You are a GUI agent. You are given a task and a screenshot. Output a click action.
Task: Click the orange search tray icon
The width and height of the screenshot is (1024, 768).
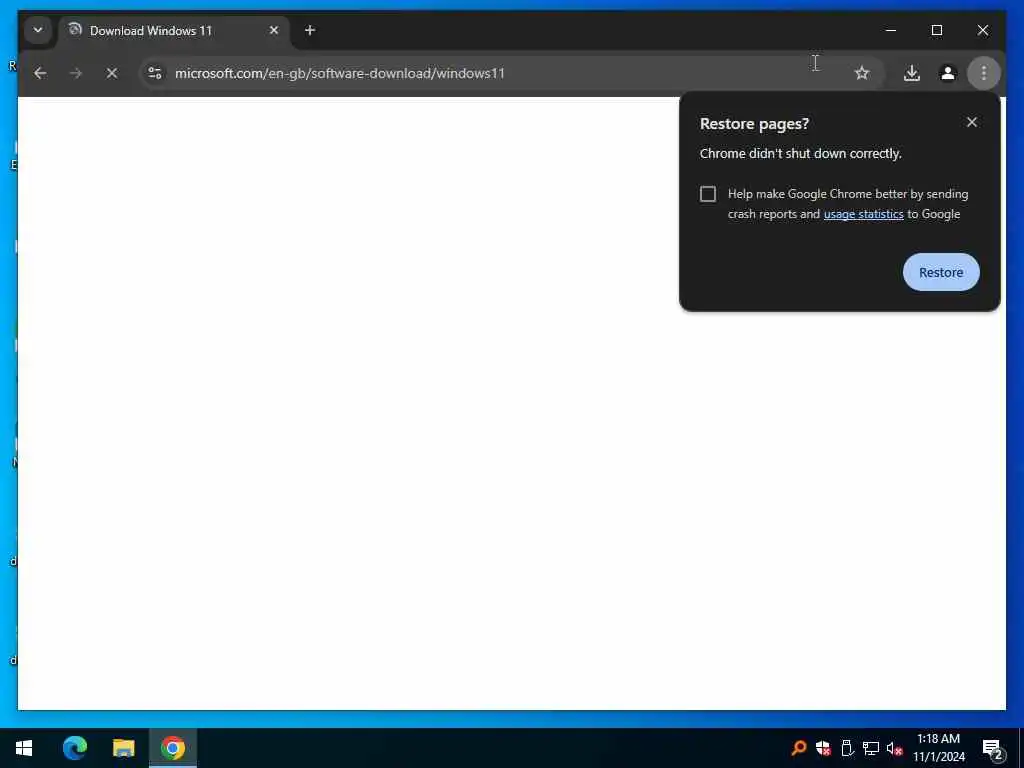798,748
